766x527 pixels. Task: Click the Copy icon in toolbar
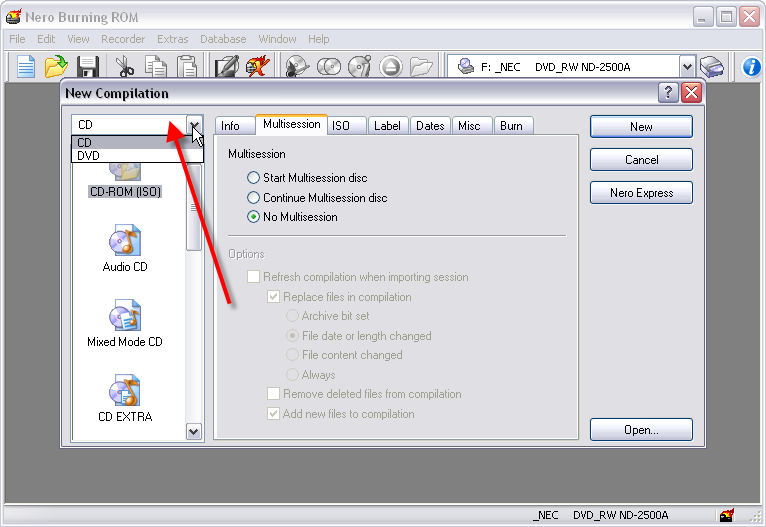click(x=156, y=67)
